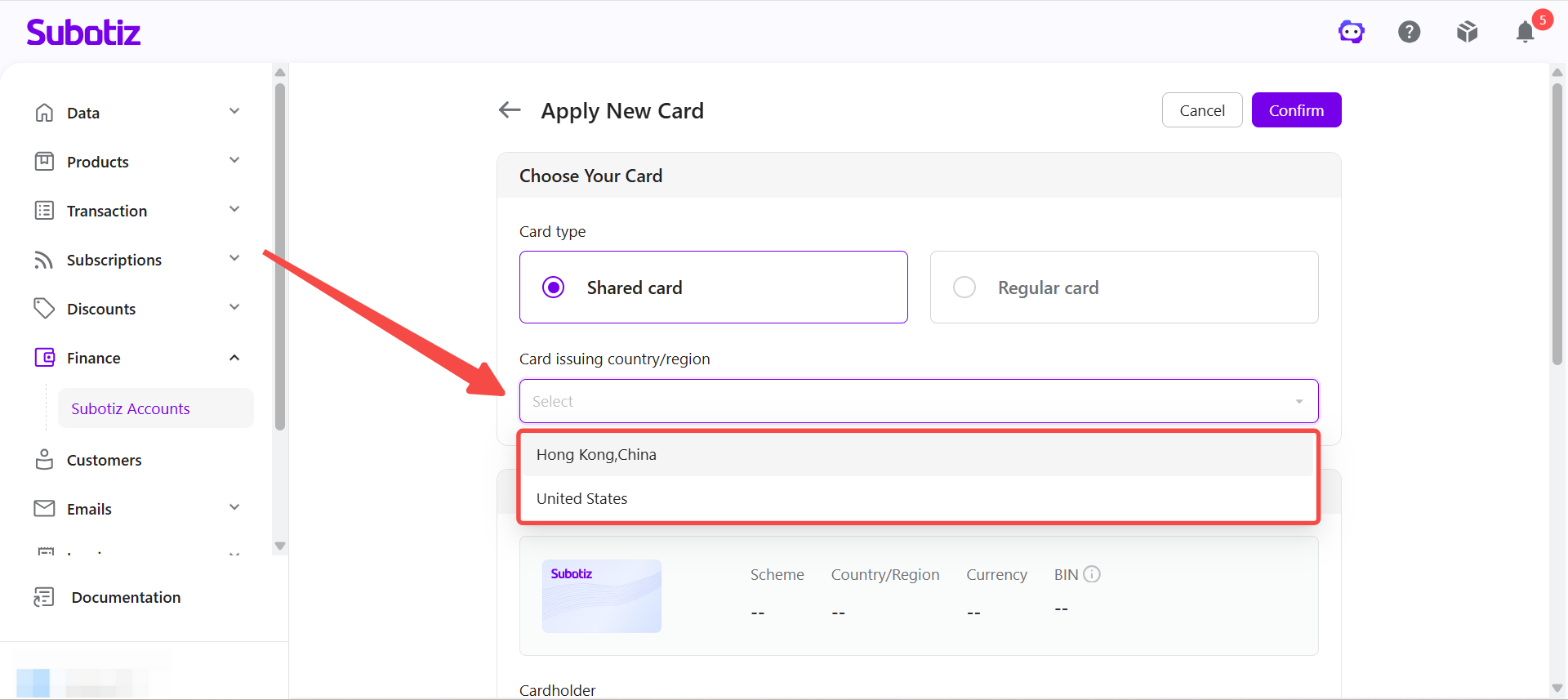The image size is (1568, 700).
Task: Click the Finance wallet icon
Action: (x=44, y=357)
